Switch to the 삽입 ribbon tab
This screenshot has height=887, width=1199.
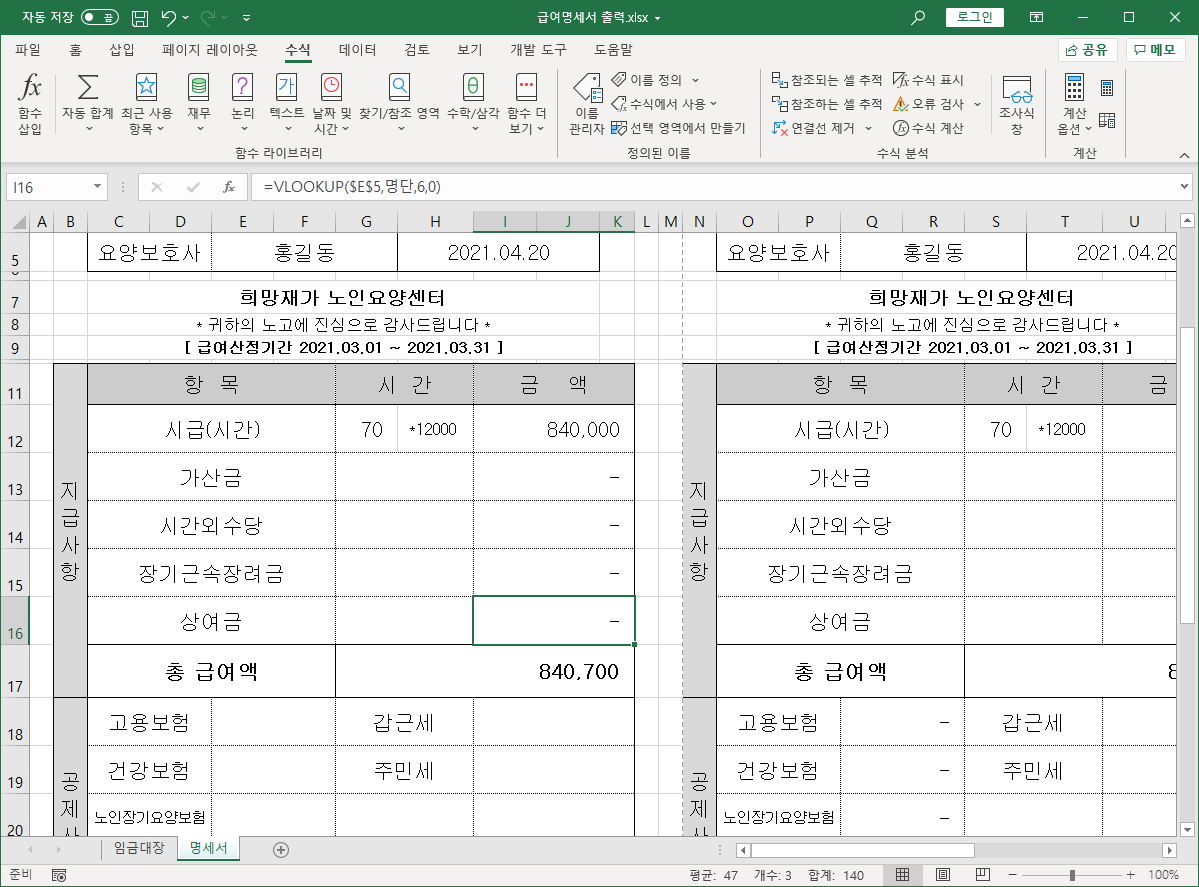[122, 50]
